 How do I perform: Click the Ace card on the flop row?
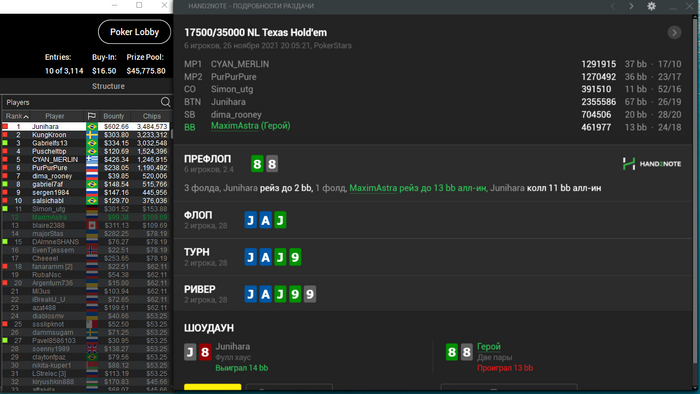coord(266,220)
